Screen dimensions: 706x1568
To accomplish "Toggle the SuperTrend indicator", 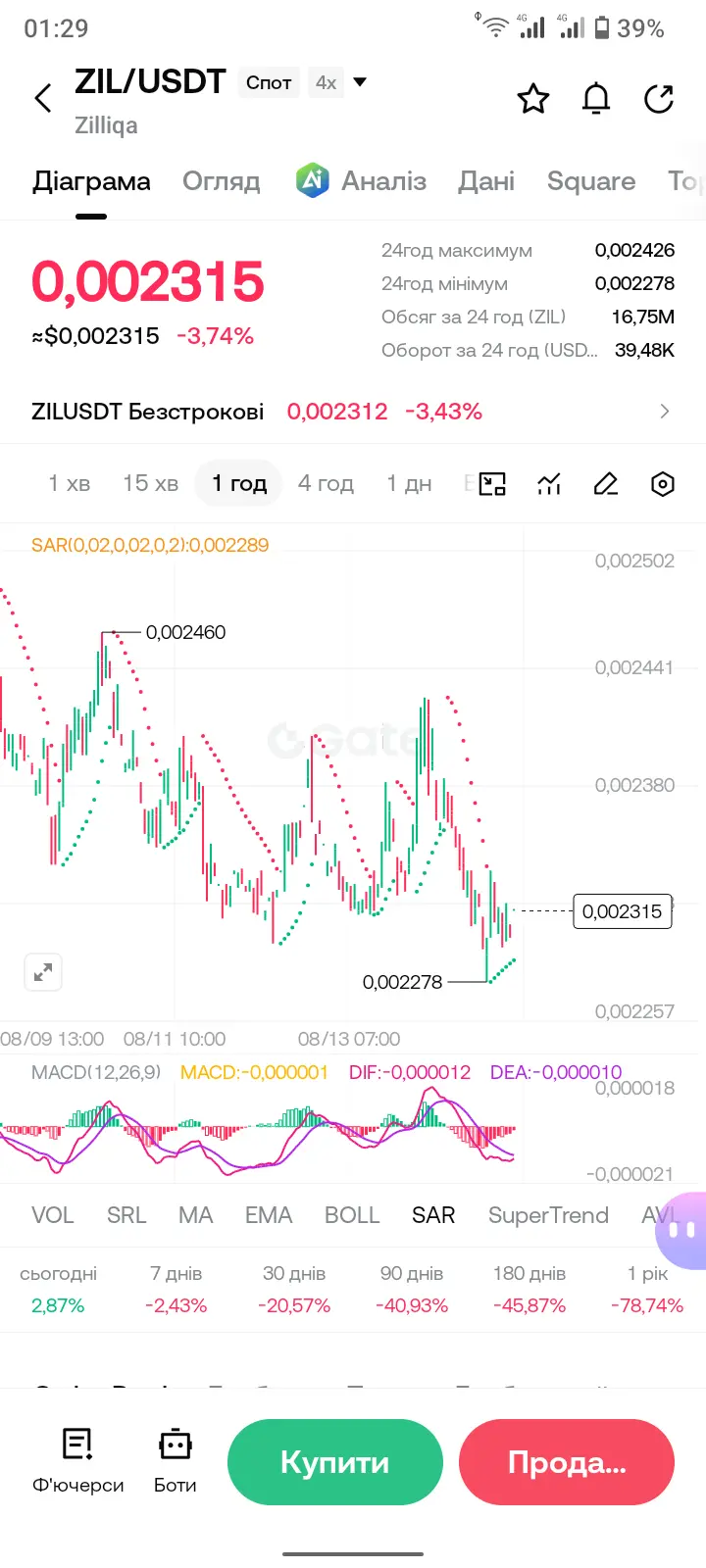I will click(548, 1215).
